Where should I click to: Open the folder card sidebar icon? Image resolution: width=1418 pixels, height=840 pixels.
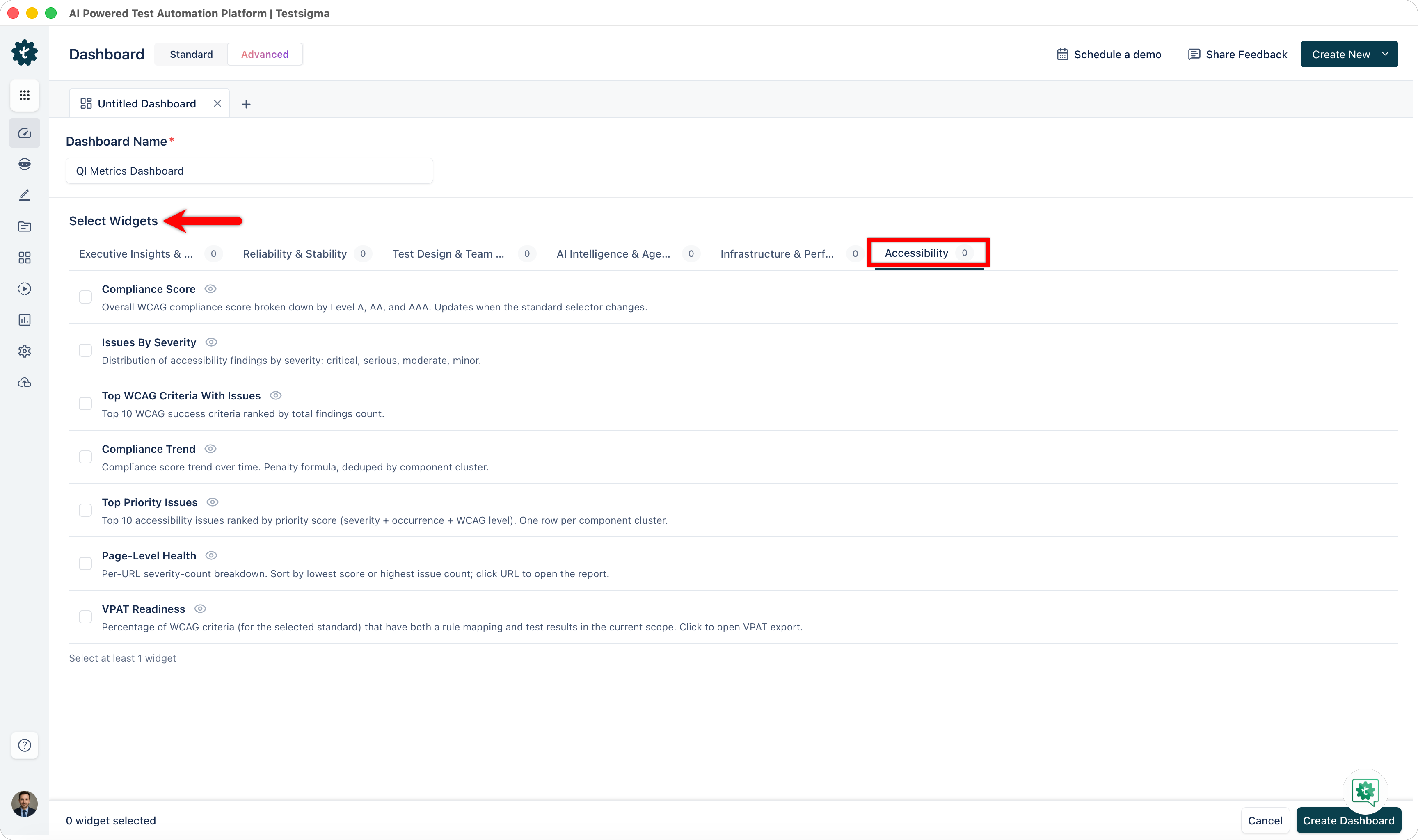tap(24, 226)
